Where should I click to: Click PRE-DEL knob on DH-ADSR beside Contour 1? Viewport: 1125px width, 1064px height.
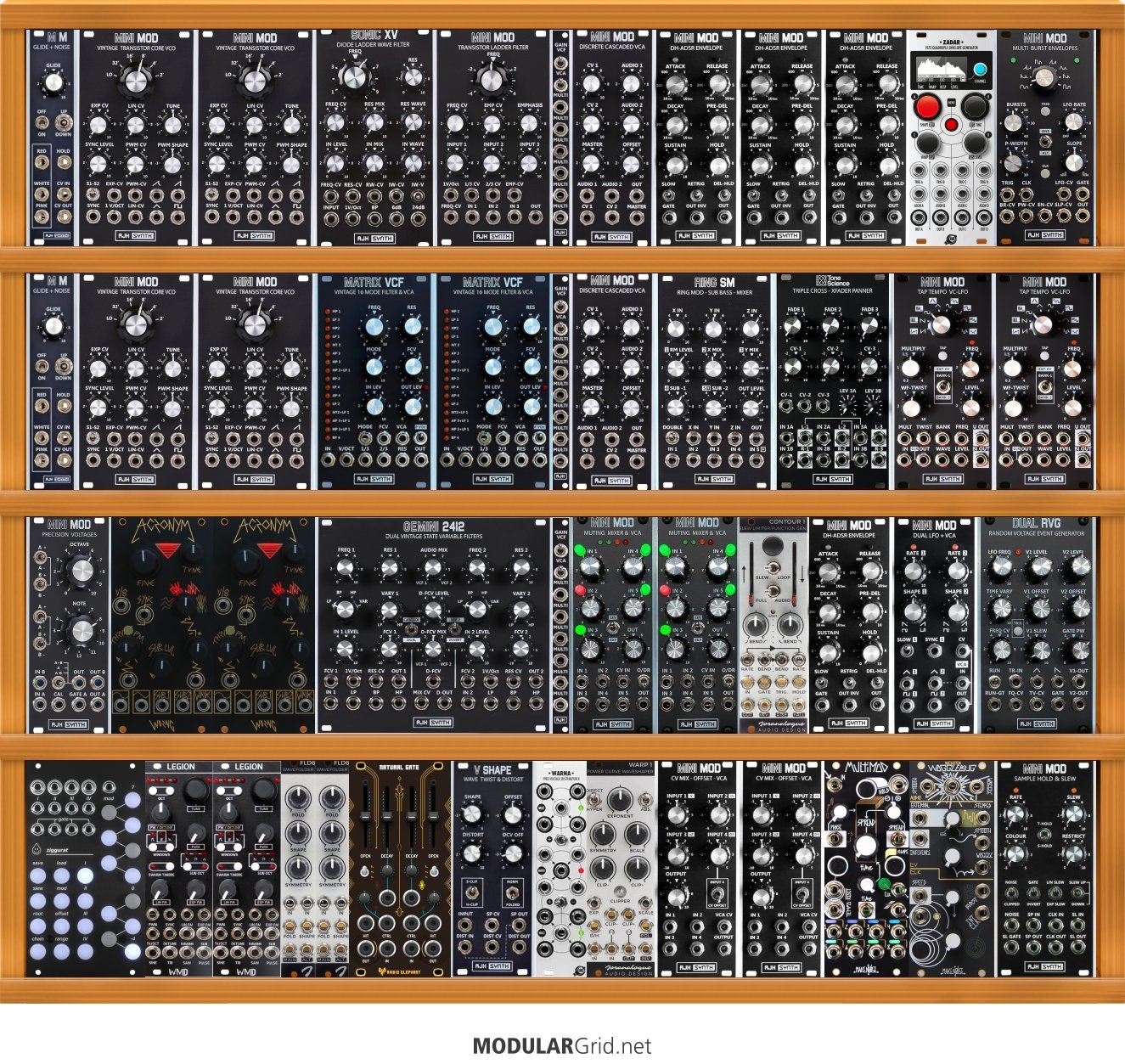[870, 612]
